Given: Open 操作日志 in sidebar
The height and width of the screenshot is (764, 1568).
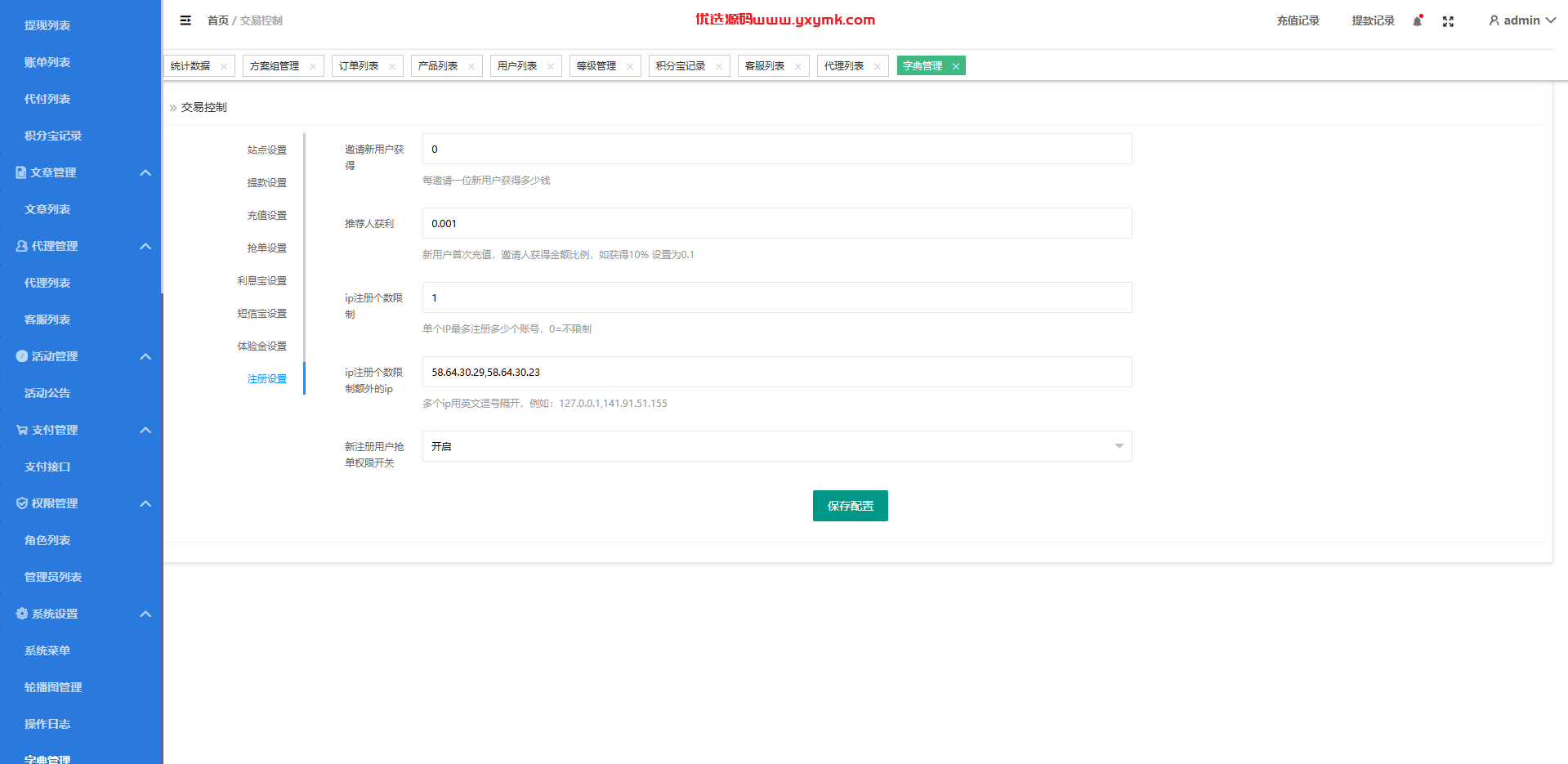Looking at the screenshot, I should 47,724.
